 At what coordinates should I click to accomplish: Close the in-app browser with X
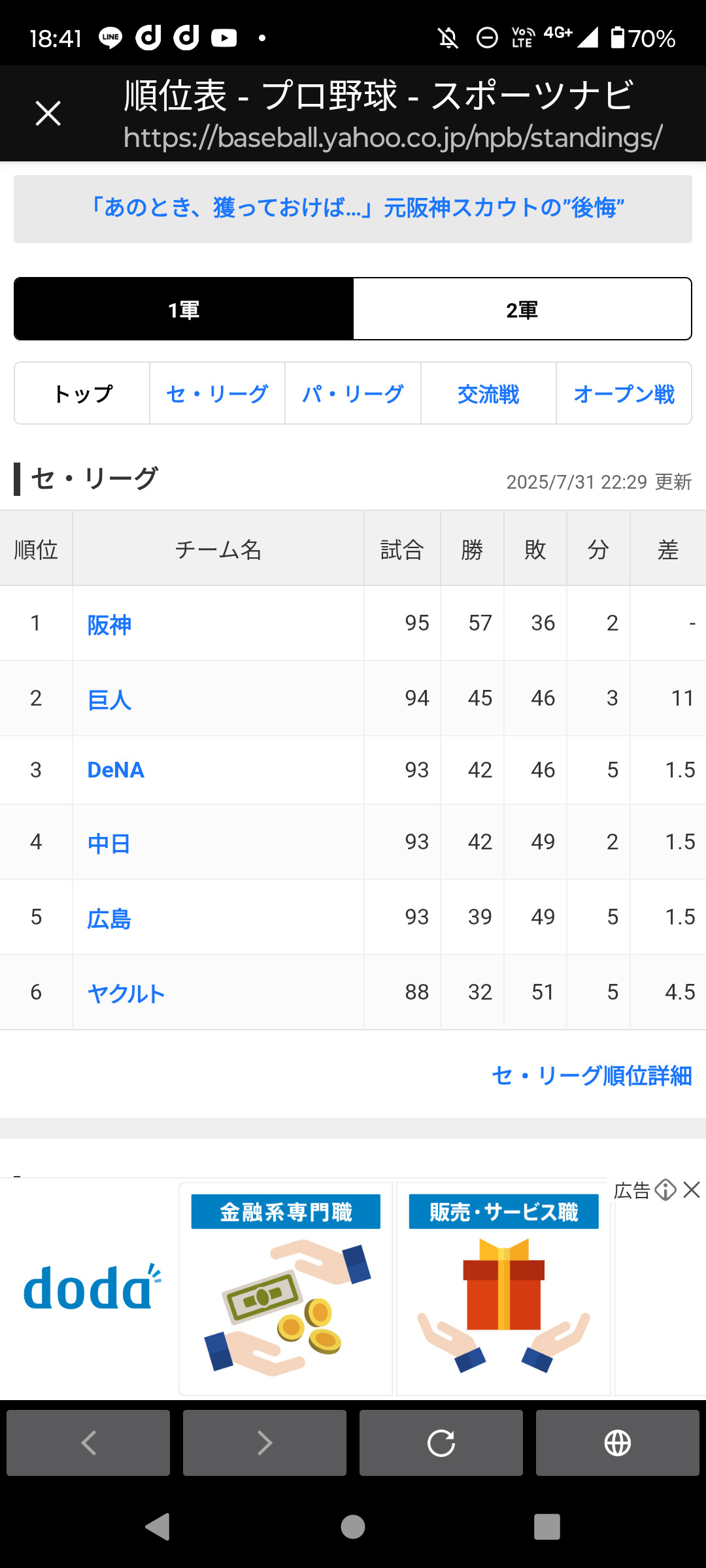[x=48, y=114]
